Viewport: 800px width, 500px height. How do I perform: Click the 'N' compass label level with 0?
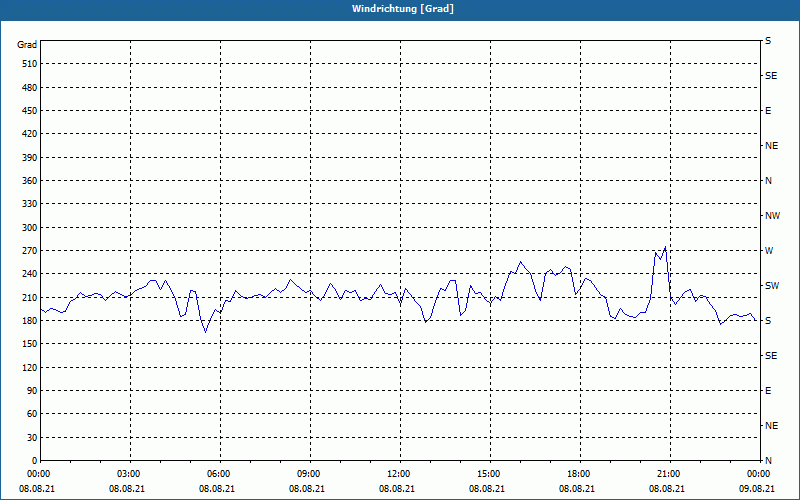768,461
